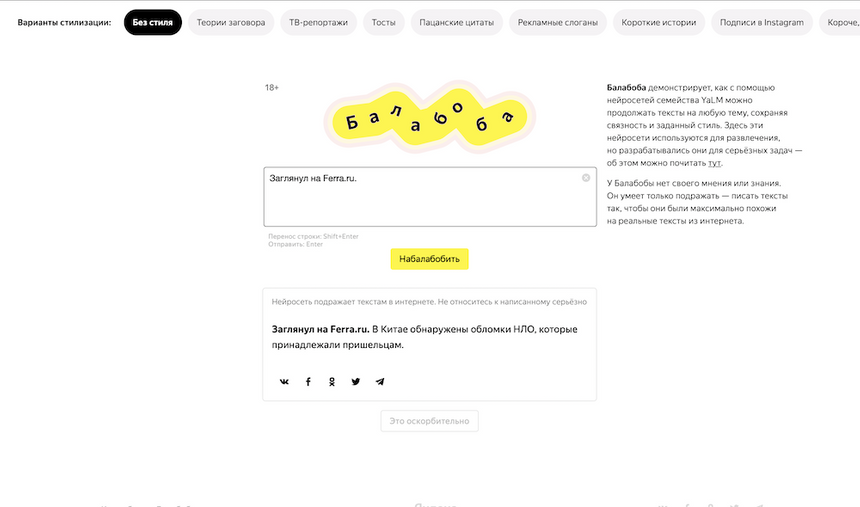860x507 pixels.
Task: Select the "Без стиля" style option
Action: (x=153, y=22)
